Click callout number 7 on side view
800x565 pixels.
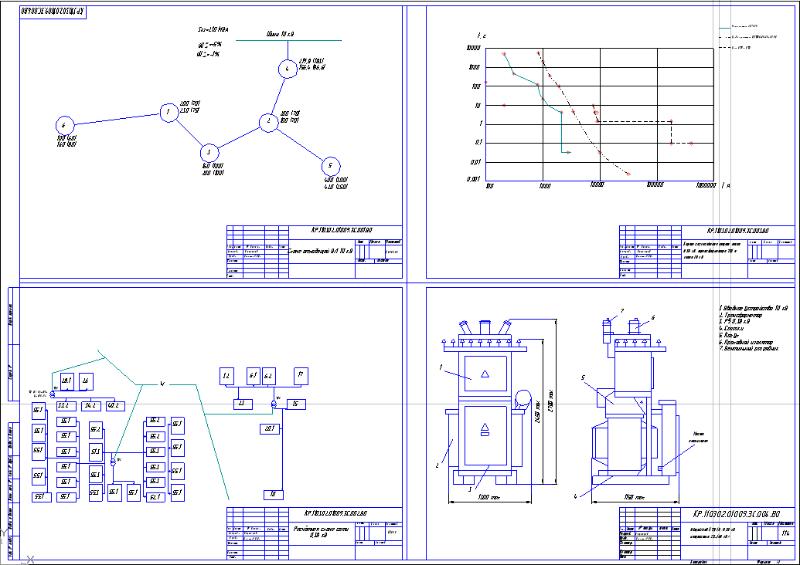click(x=622, y=310)
